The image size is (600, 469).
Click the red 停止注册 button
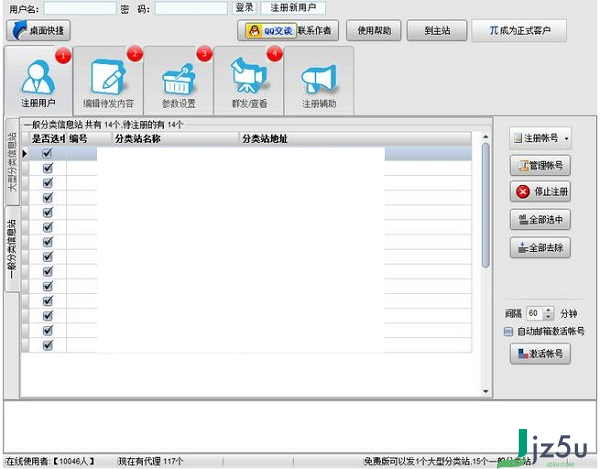[540, 192]
